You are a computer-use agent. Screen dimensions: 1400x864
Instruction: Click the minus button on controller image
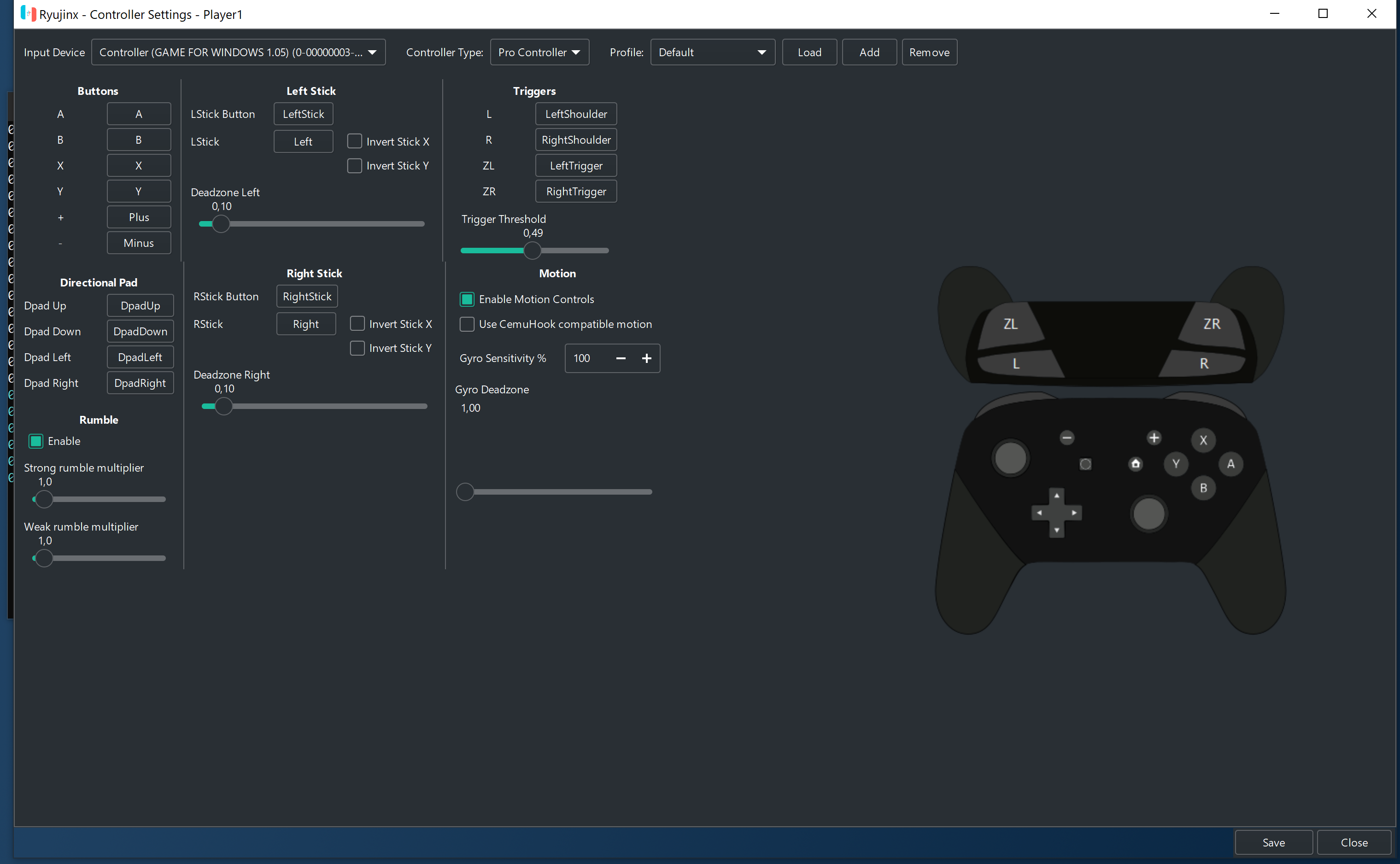click(x=1066, y=438)
